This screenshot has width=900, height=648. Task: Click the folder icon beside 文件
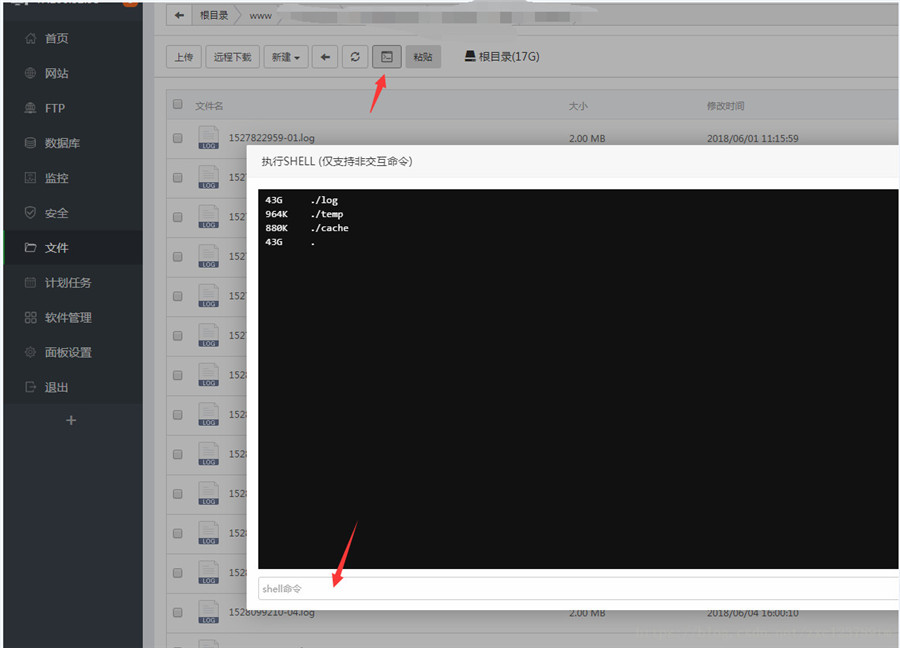click(30, 247)
